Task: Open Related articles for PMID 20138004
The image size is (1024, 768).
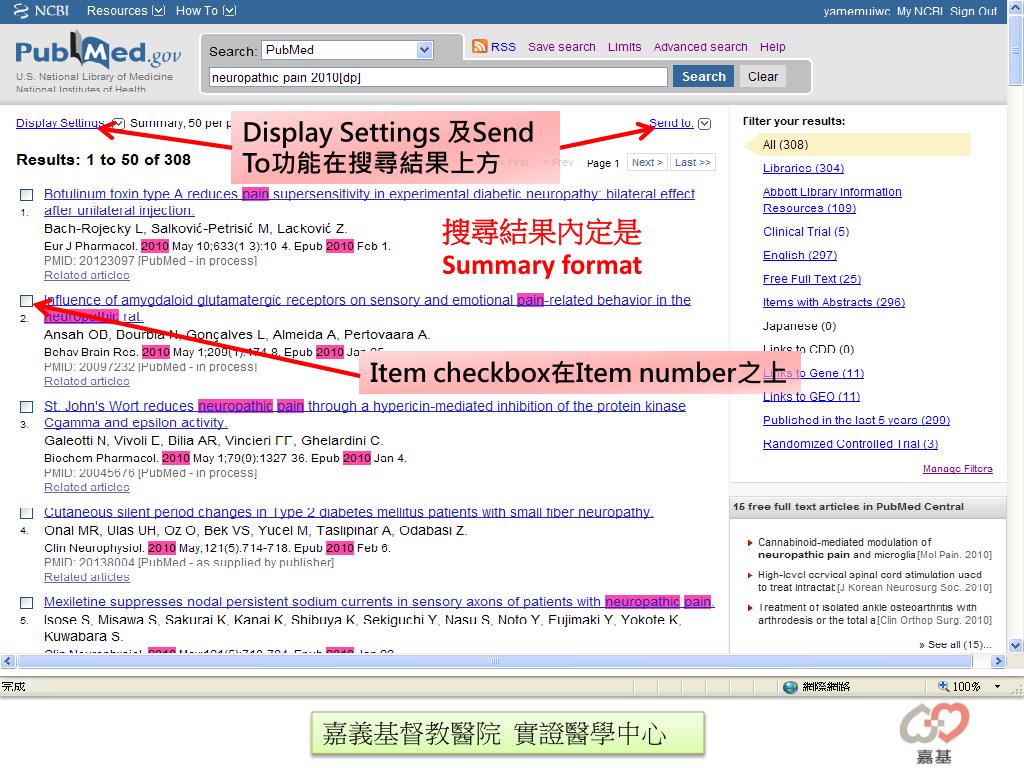Action: (87, 577)
